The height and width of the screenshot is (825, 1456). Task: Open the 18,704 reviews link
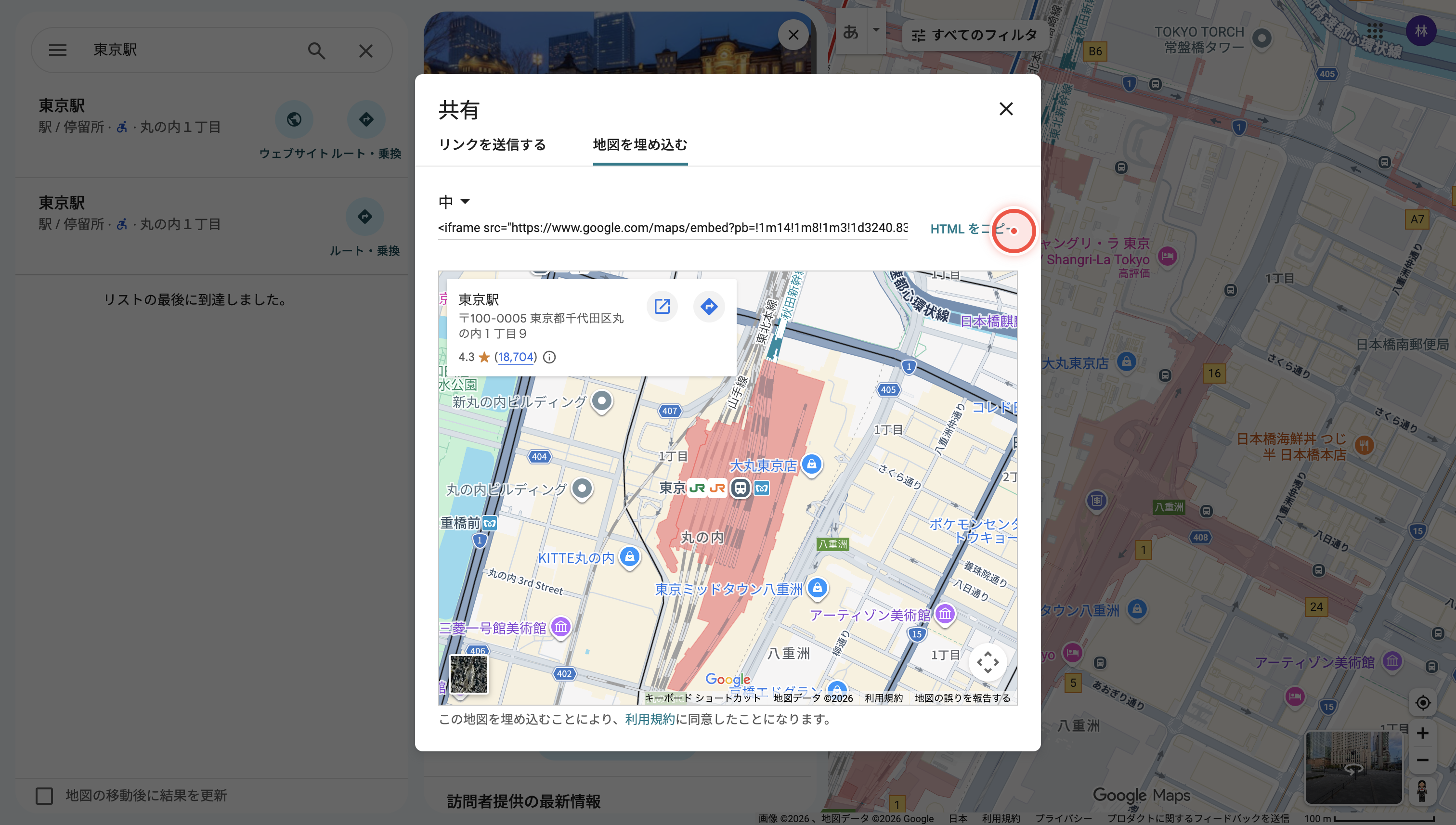(x=515, y=357)
